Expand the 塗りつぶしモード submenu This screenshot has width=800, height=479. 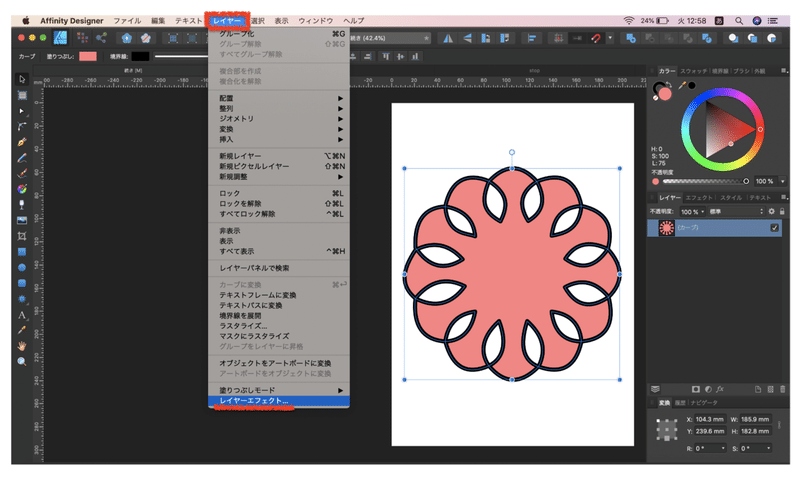click(279, 390)
